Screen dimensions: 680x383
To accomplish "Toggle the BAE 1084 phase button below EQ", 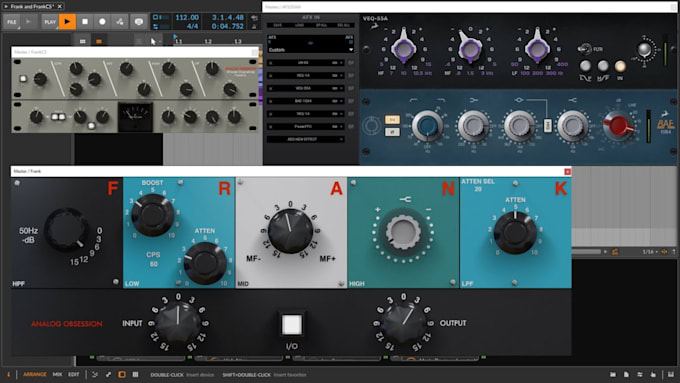I will [x=392, y=132].
